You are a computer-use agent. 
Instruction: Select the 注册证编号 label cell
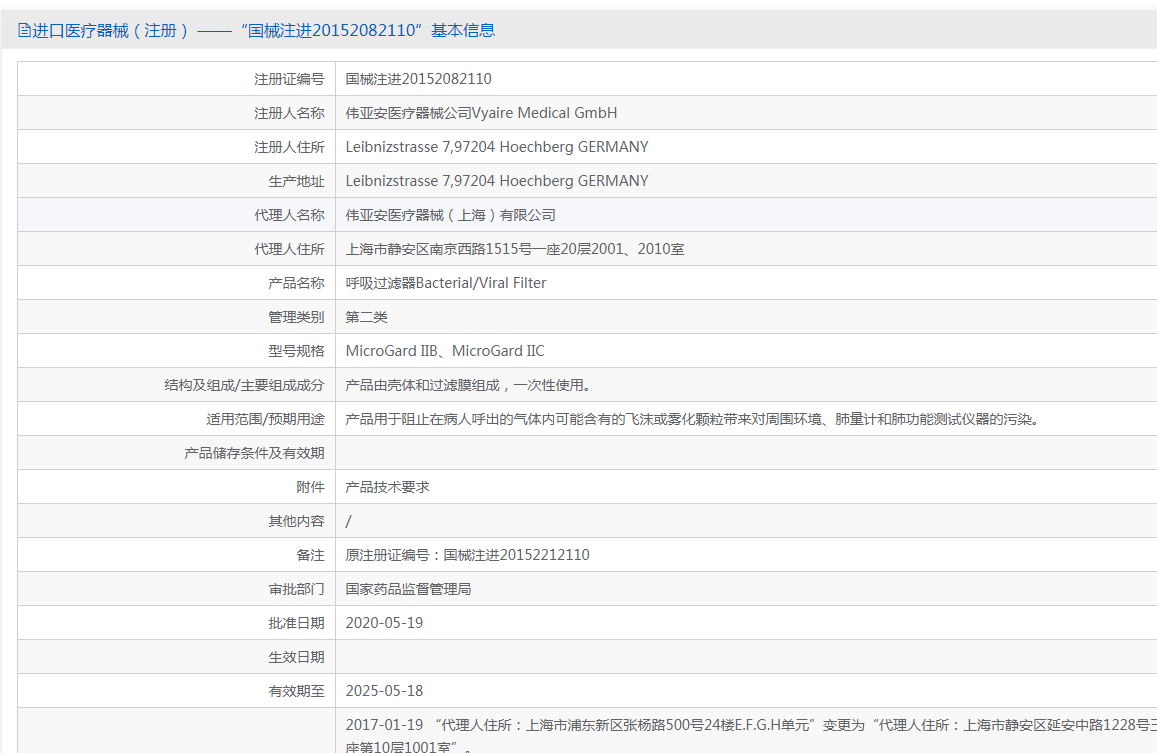click(x=289, y=79)
